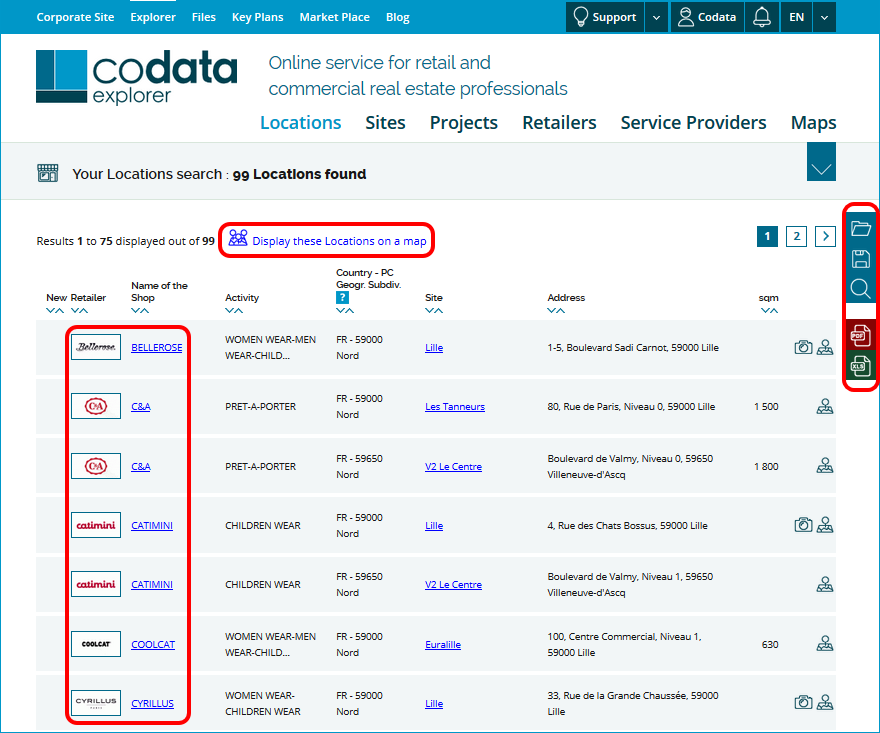Open Blog in the top menu

(397, 17)
